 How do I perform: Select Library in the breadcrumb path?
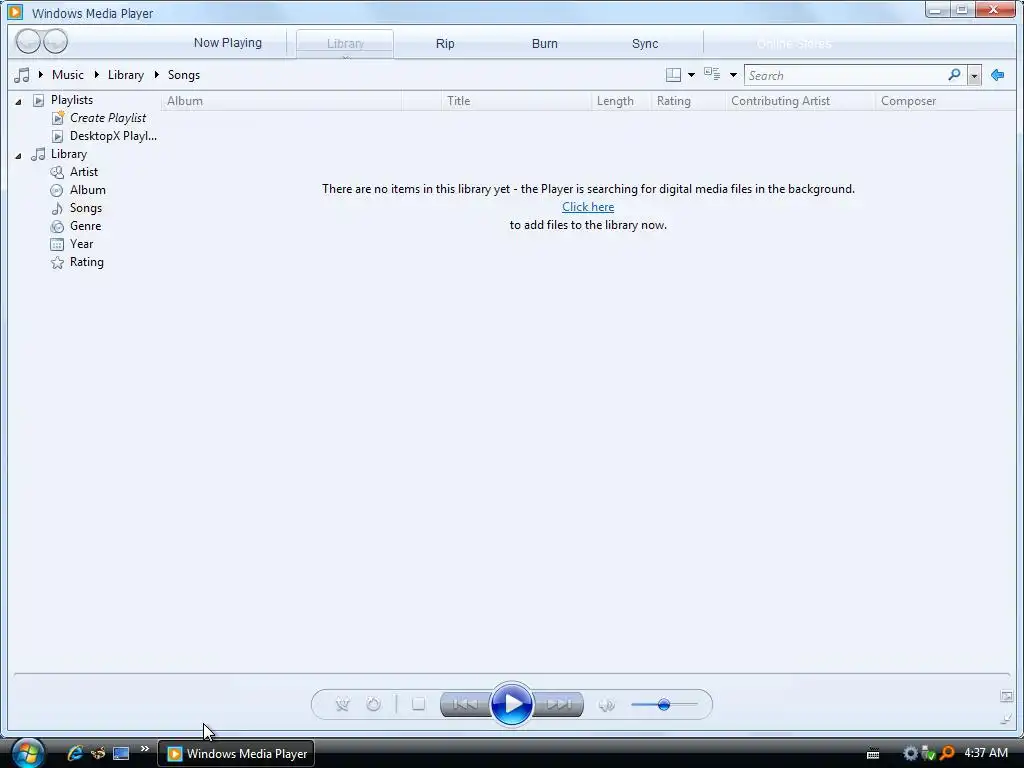[x=126, y=75]
